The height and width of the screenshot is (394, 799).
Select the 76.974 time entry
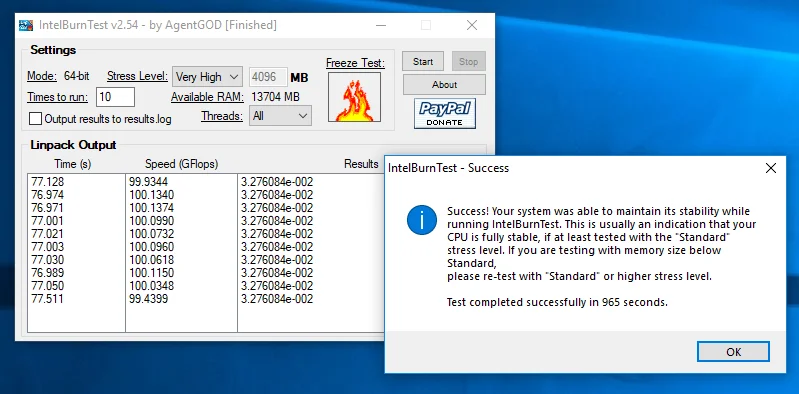48,195
